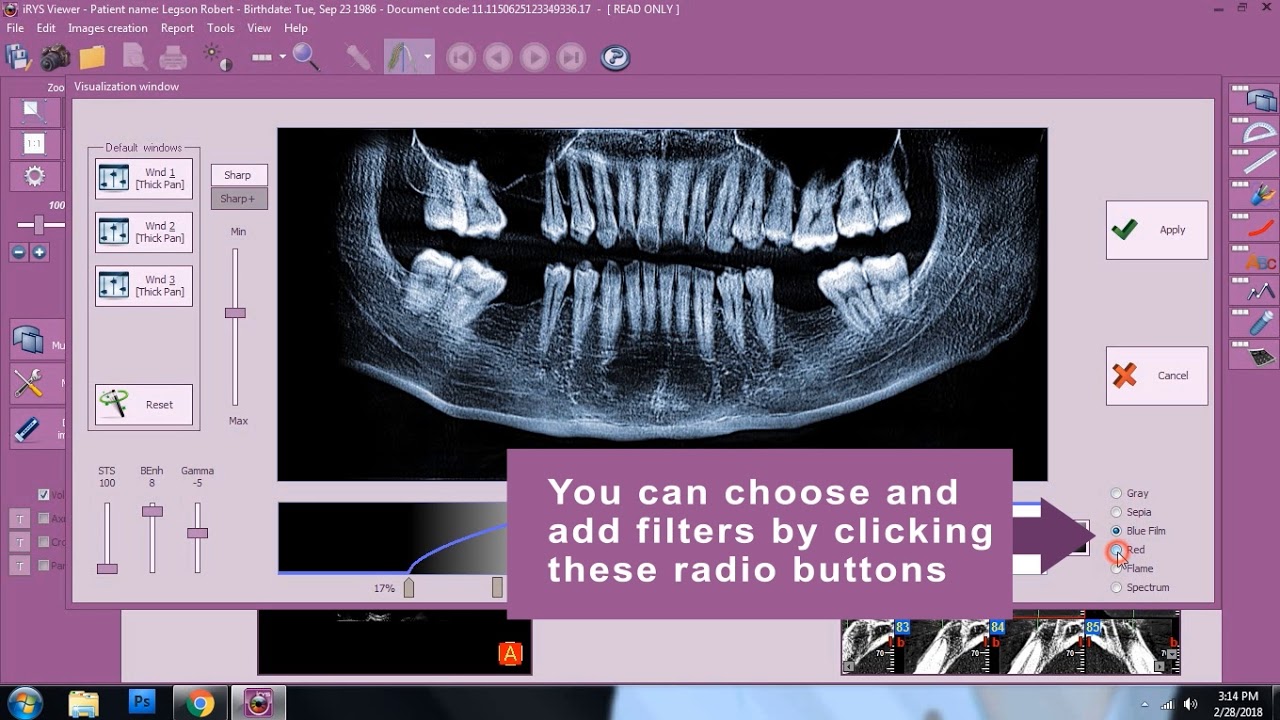Viewport: 1280px width, 720px height.
Task: Click the Gamma slider handle
Action: (197, 533)
